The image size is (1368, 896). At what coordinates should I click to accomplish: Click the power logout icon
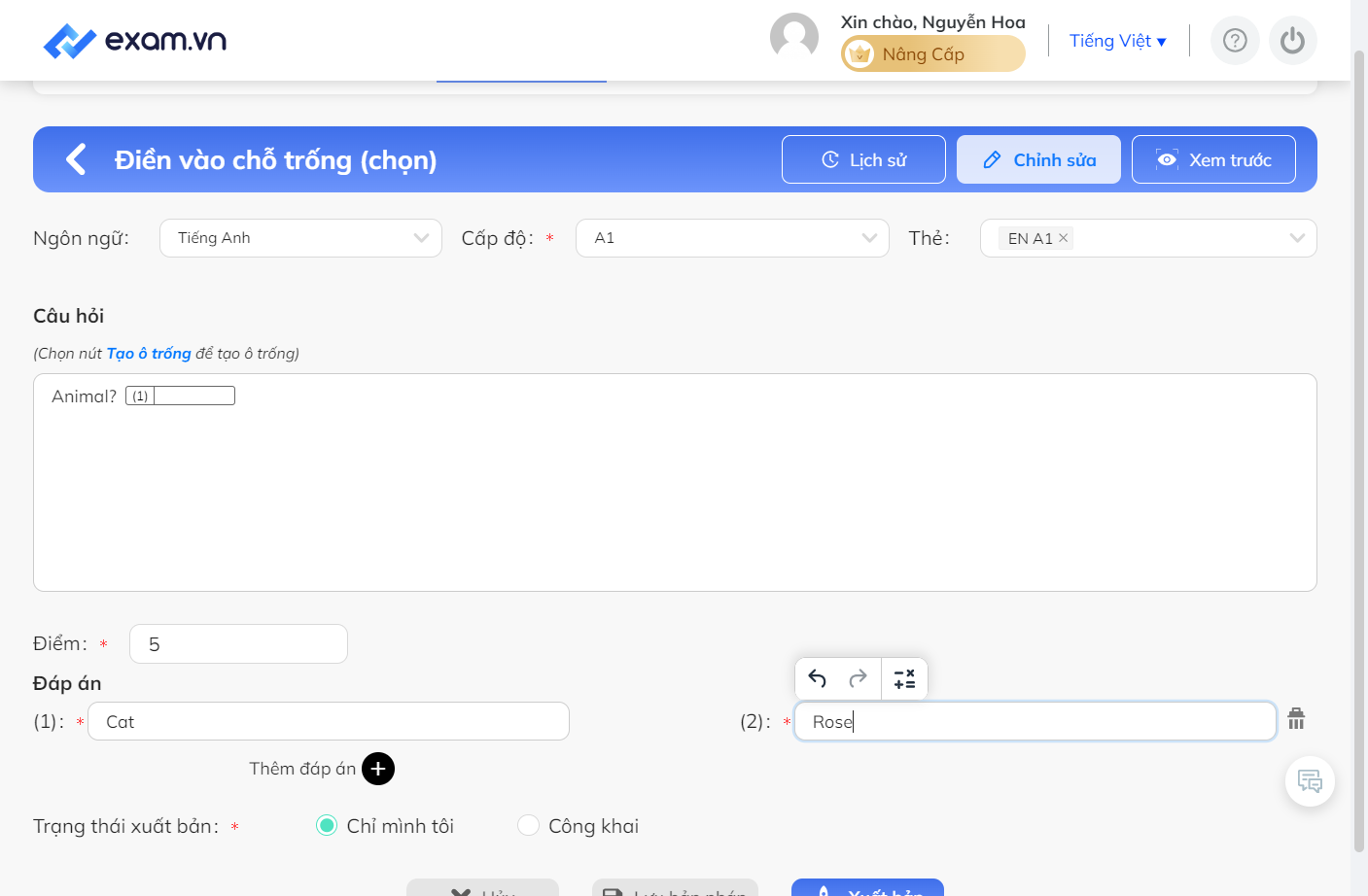[1292, 40]
